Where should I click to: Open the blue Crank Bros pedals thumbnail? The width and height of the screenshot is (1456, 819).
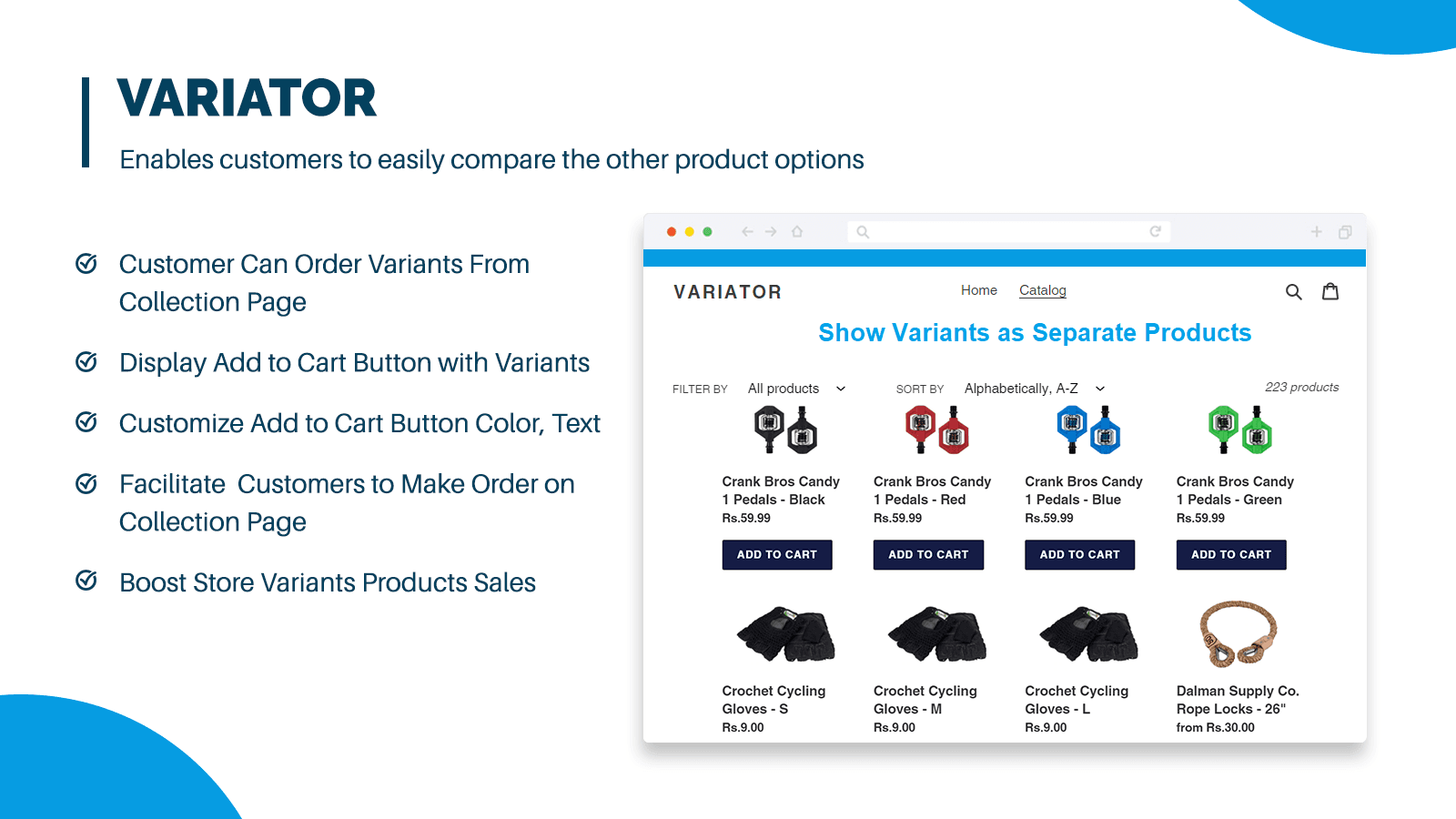click(1088, 430)
